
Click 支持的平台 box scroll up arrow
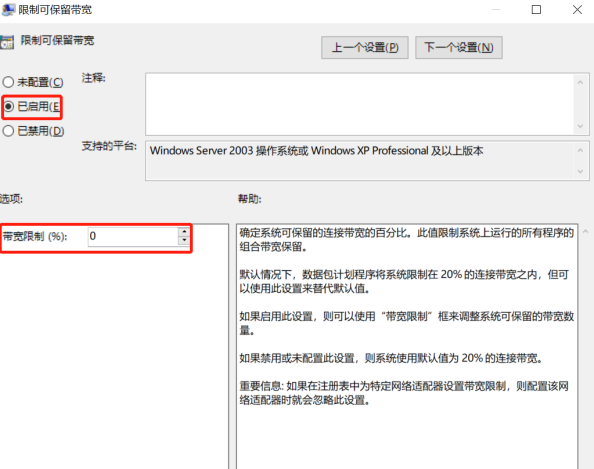point(580,150)
